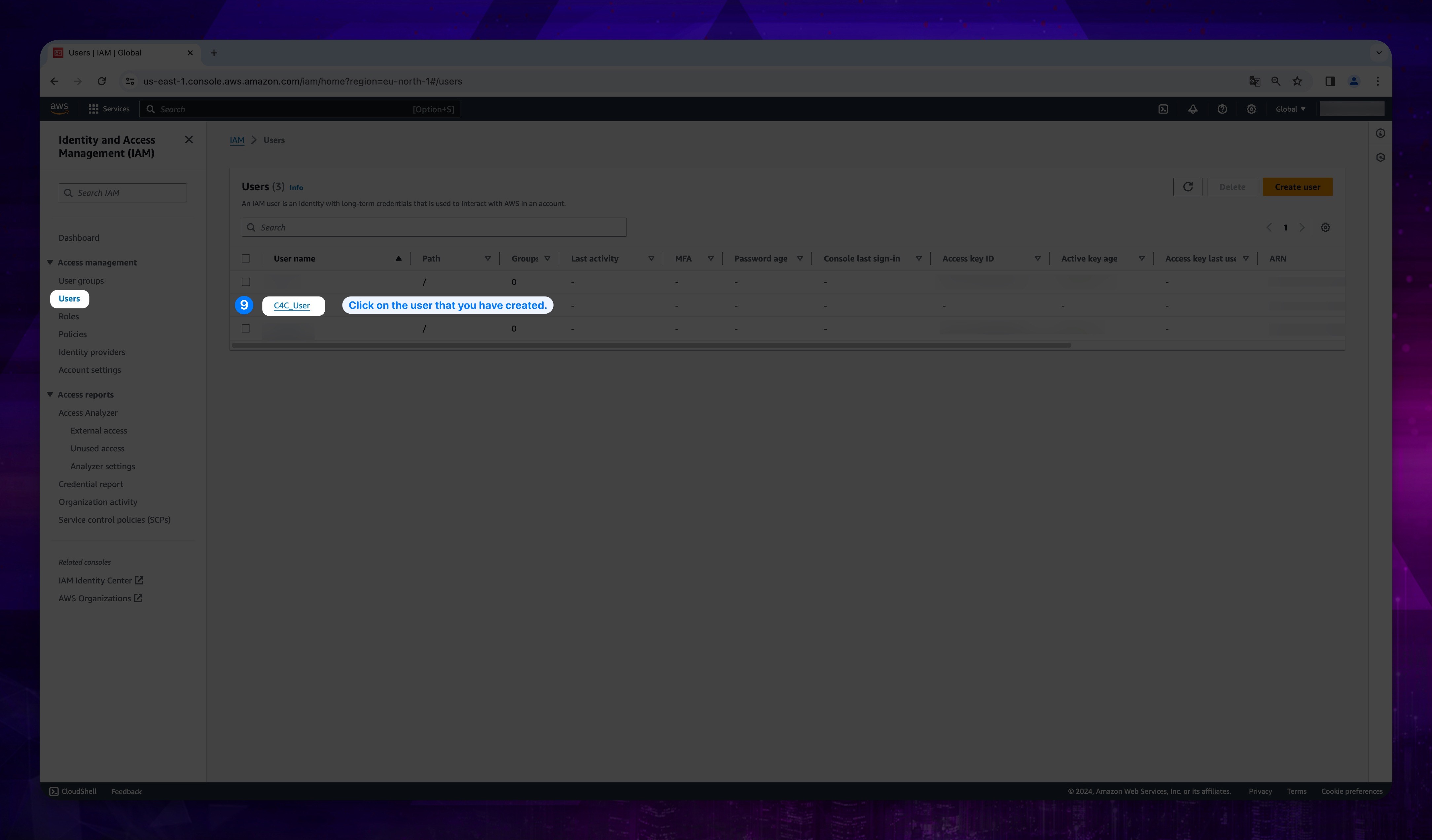Focus the Search IAM sidebar field
The image size is (1432, 840).
123,192
